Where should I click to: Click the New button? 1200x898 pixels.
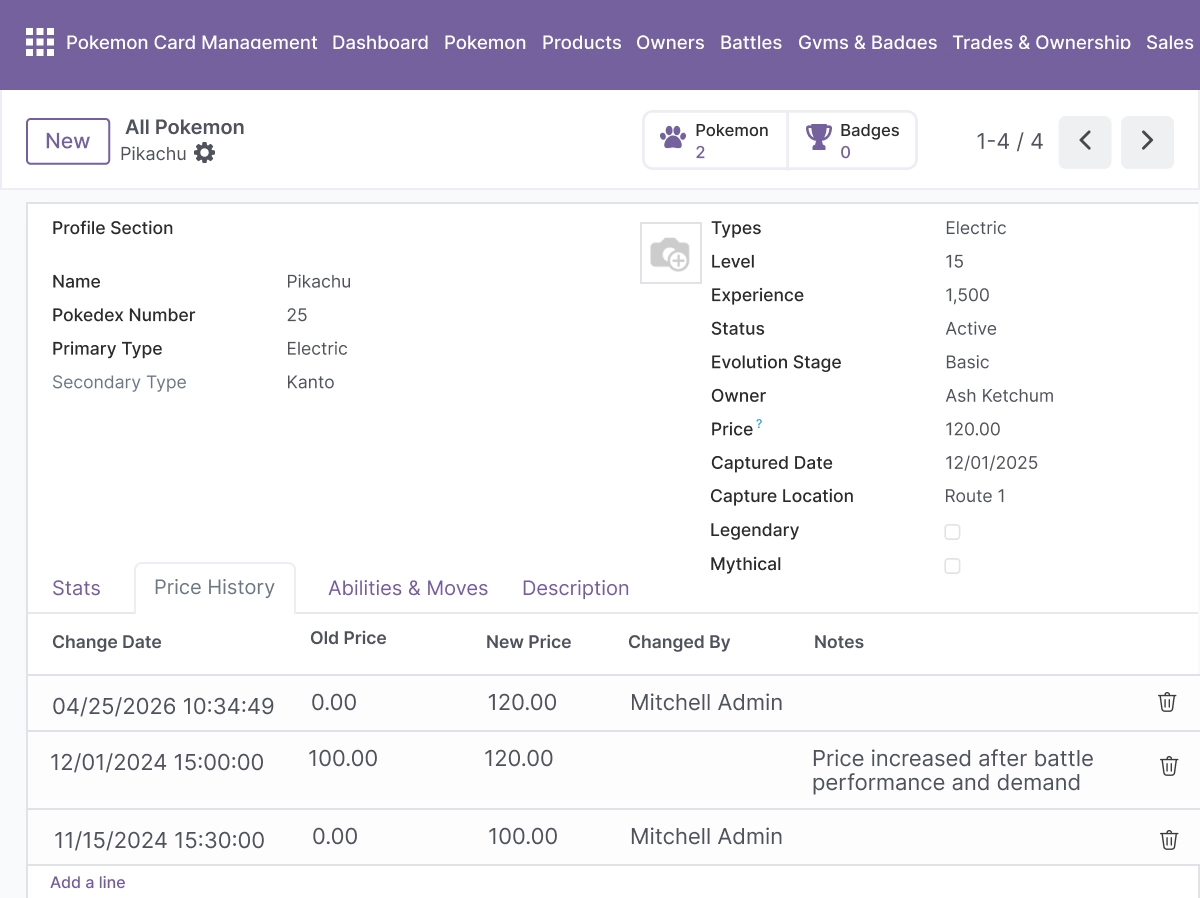68,141
